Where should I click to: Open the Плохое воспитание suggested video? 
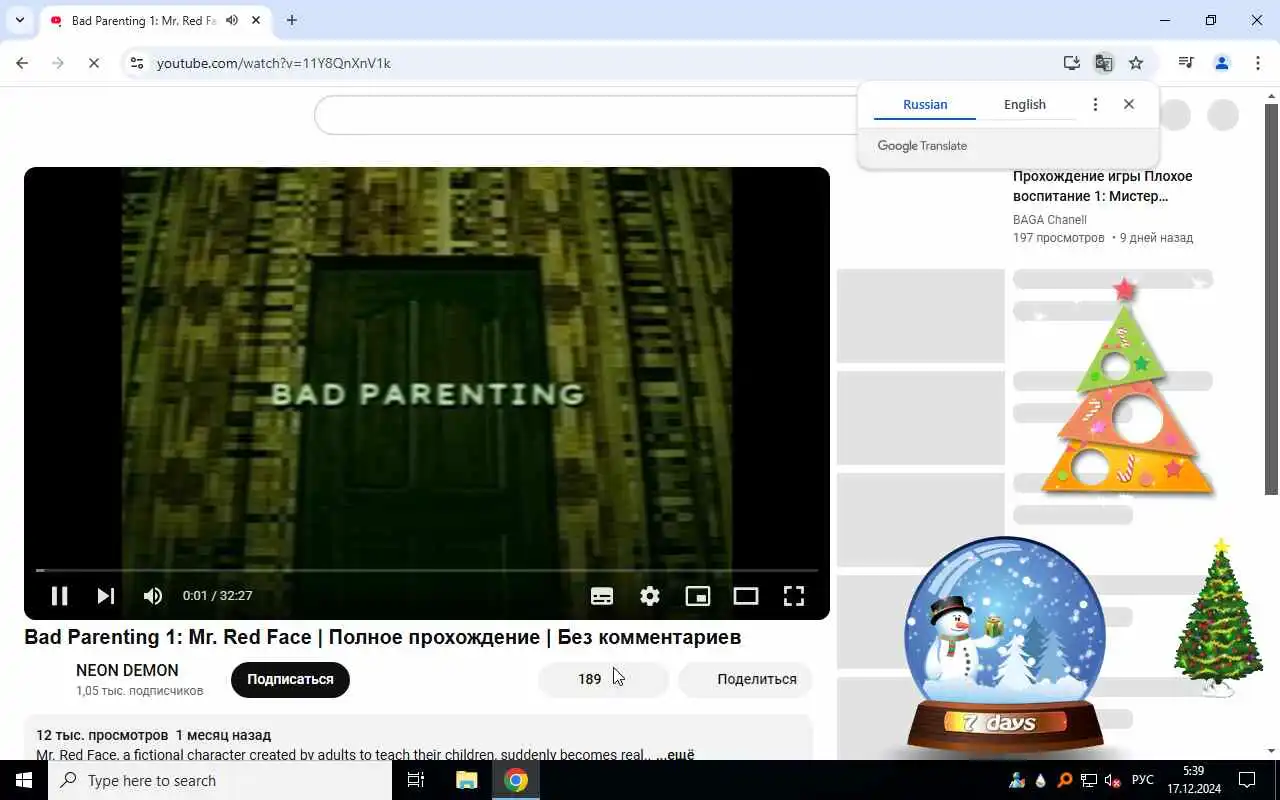(1102, 186)
